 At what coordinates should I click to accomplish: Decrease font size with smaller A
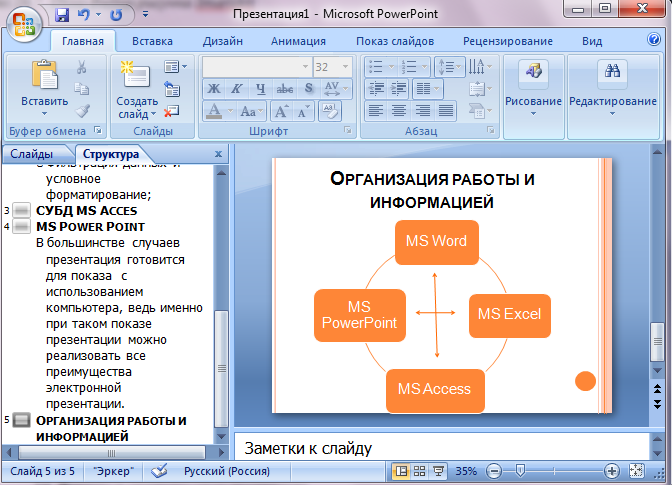303,111
